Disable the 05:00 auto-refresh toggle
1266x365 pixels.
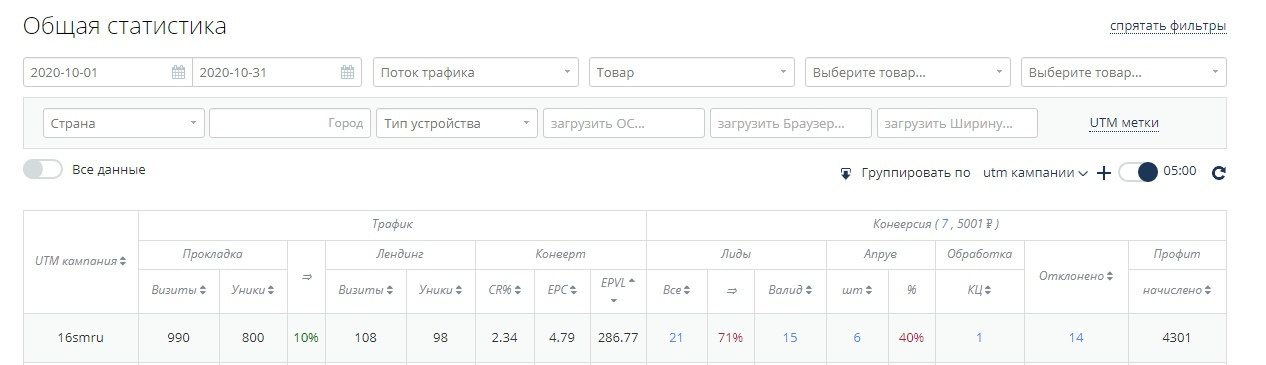click(1138, 172)
